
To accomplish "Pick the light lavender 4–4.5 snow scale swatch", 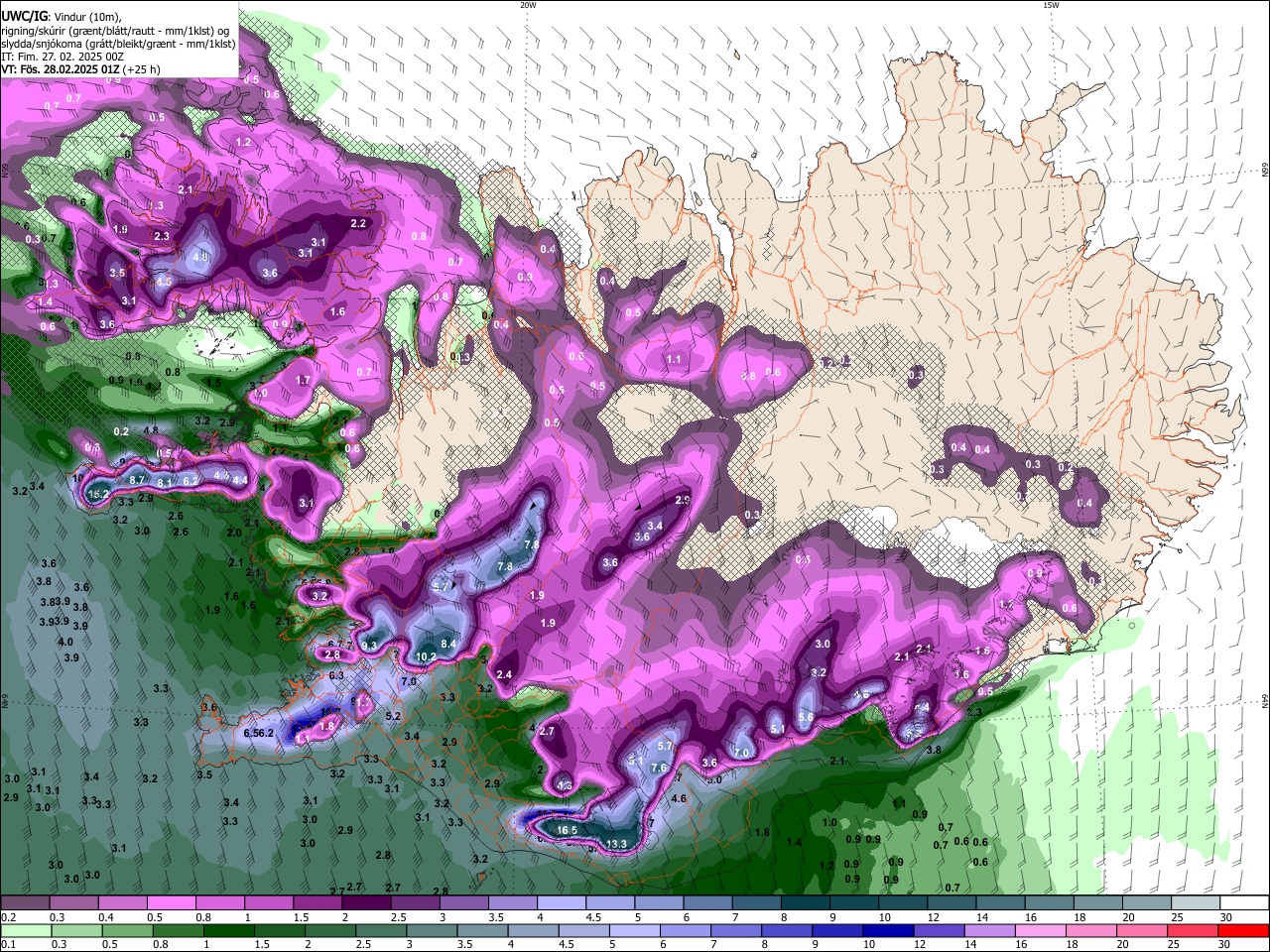I will pos(562,903).
